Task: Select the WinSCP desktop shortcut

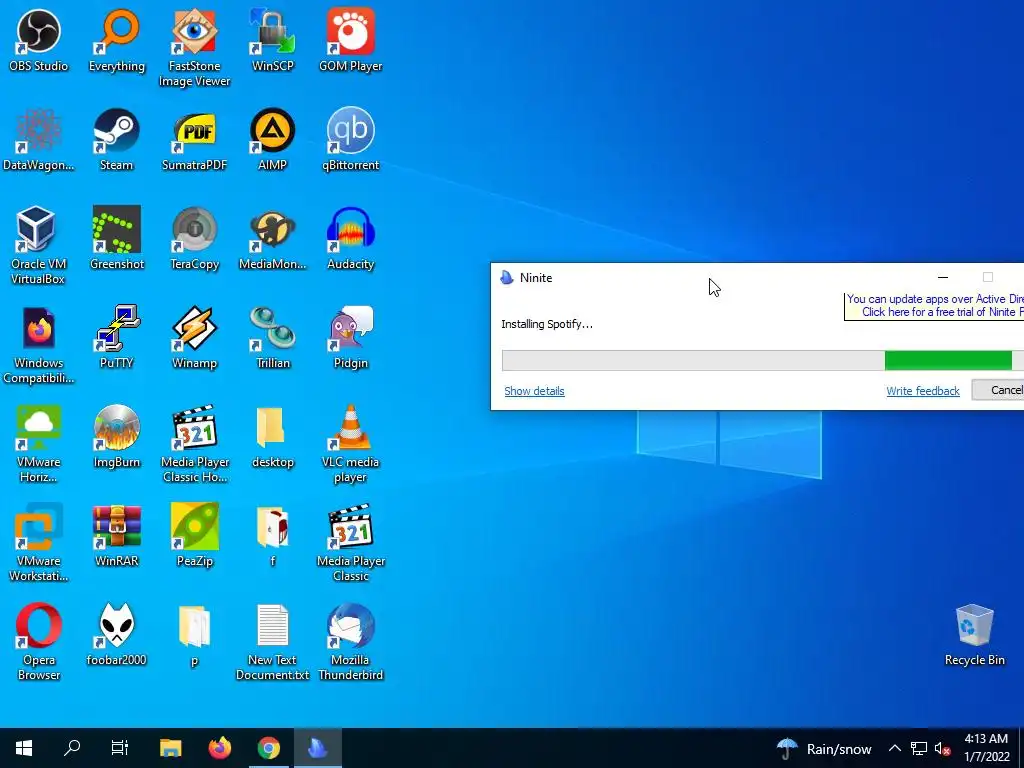Action: [273, 40]
